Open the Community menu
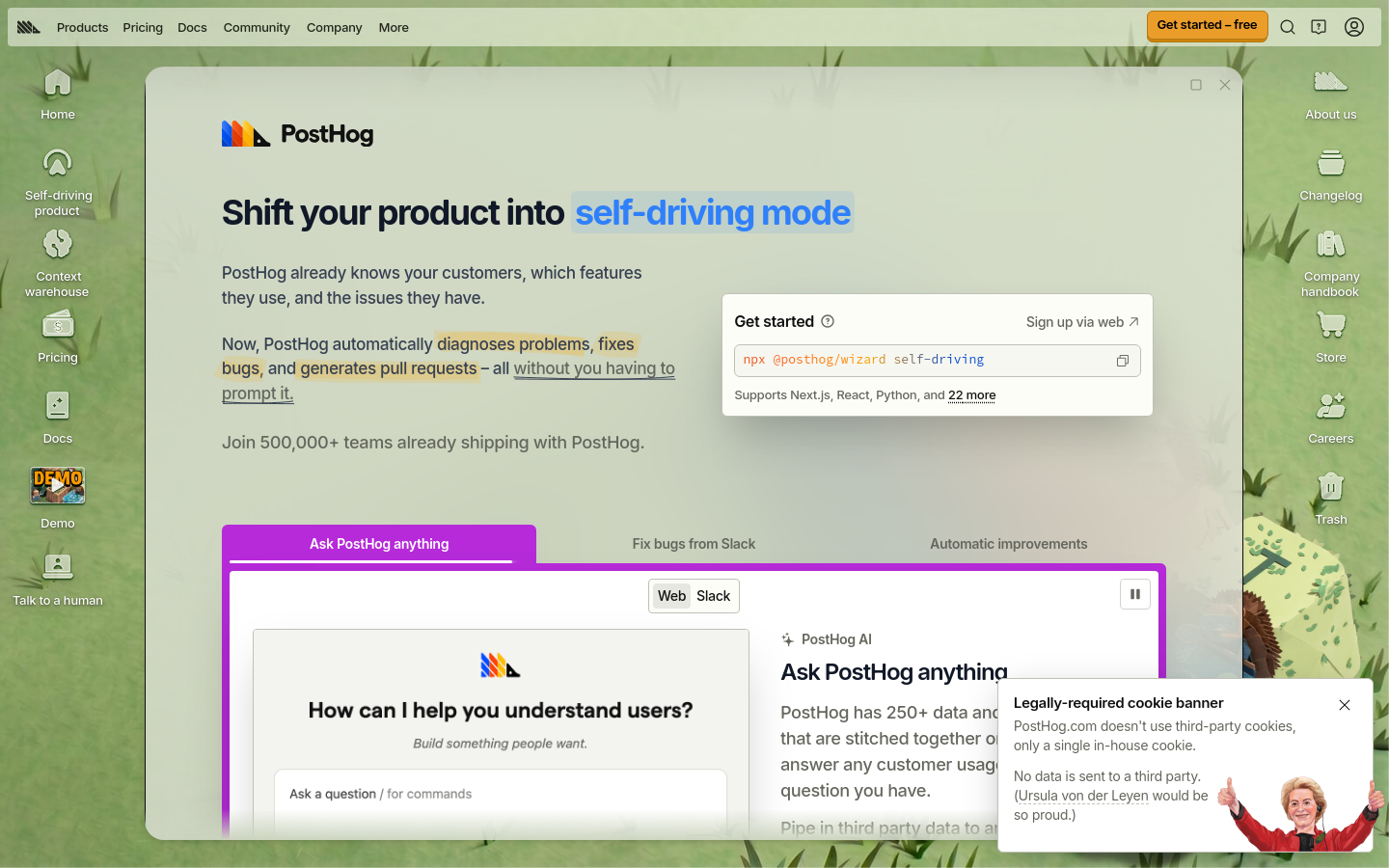1389x868 pixels. click(257, 27)
